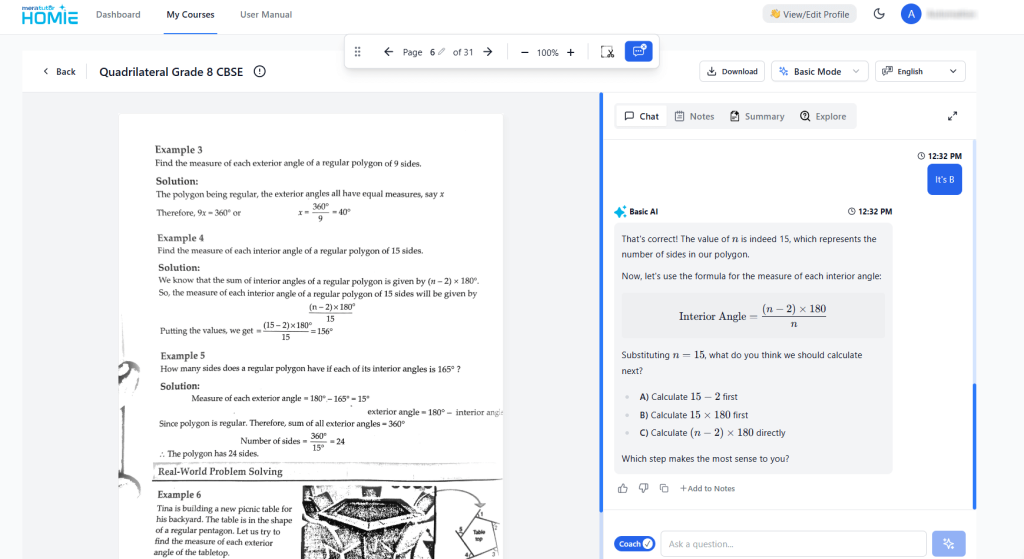
Task: Click option A) Calculate 15 − 2 first
Action: tap(688, 396)
